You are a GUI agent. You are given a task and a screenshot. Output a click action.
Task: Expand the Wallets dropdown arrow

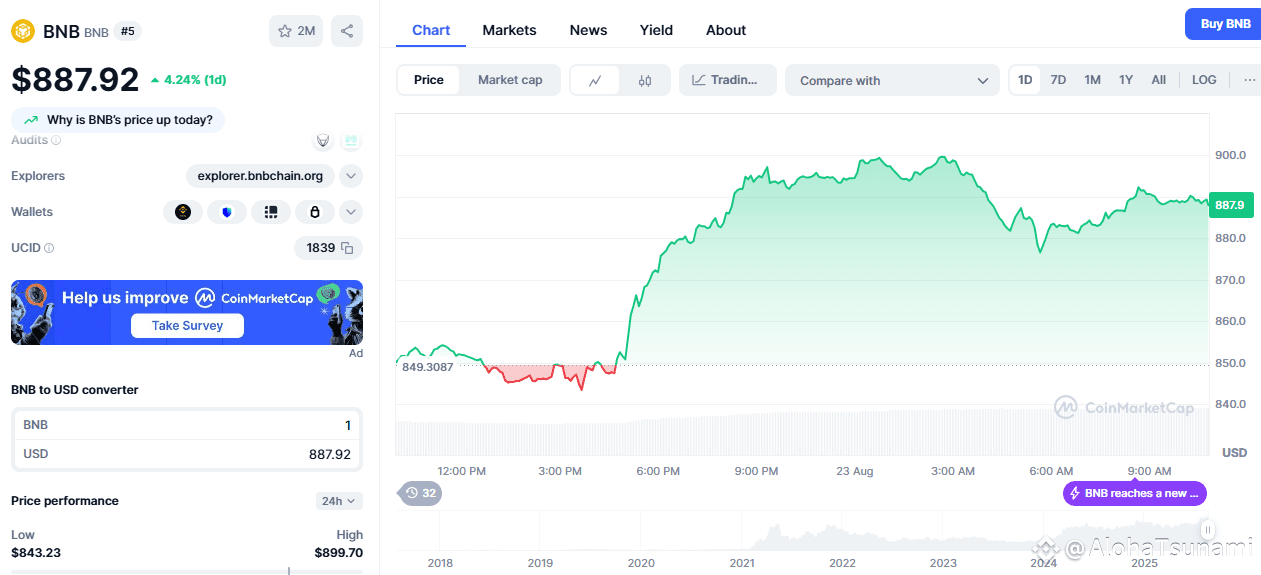tap(351, 212)
